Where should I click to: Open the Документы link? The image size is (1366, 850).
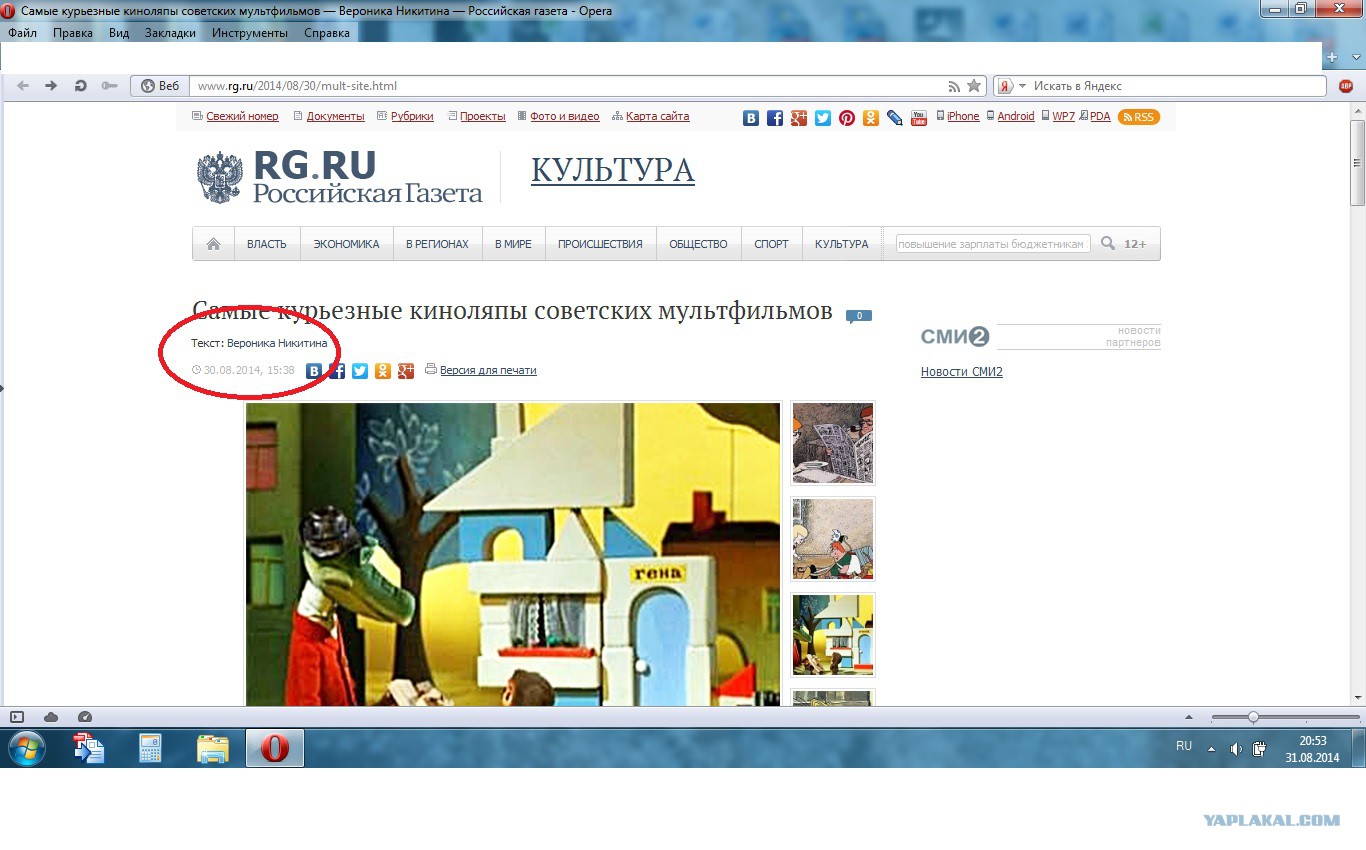335,117
